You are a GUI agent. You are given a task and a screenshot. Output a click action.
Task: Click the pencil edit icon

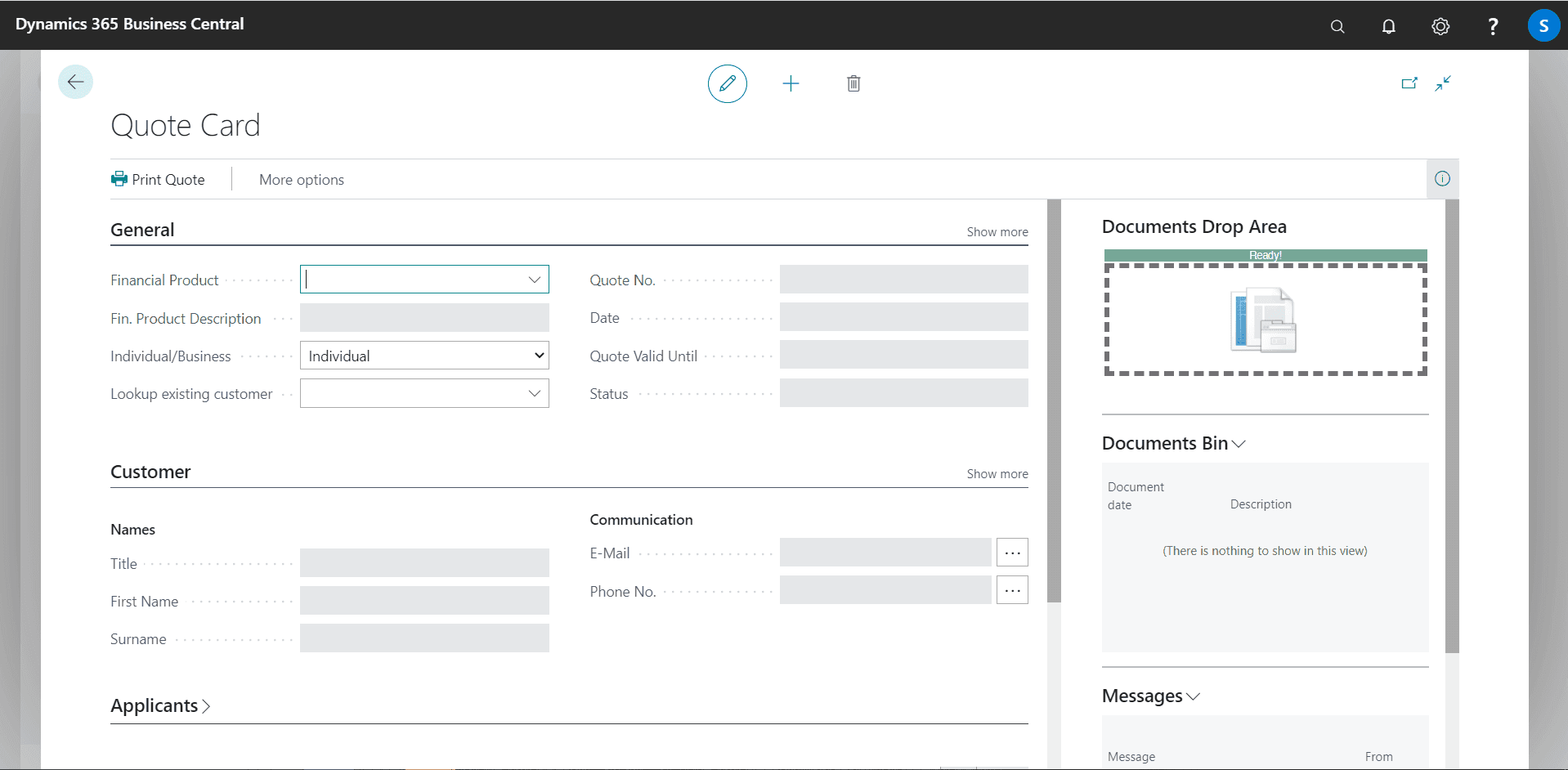727,83
